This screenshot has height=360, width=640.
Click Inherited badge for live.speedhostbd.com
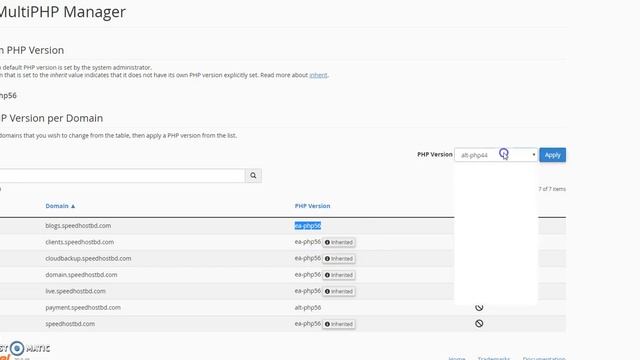tap(339, 291)
